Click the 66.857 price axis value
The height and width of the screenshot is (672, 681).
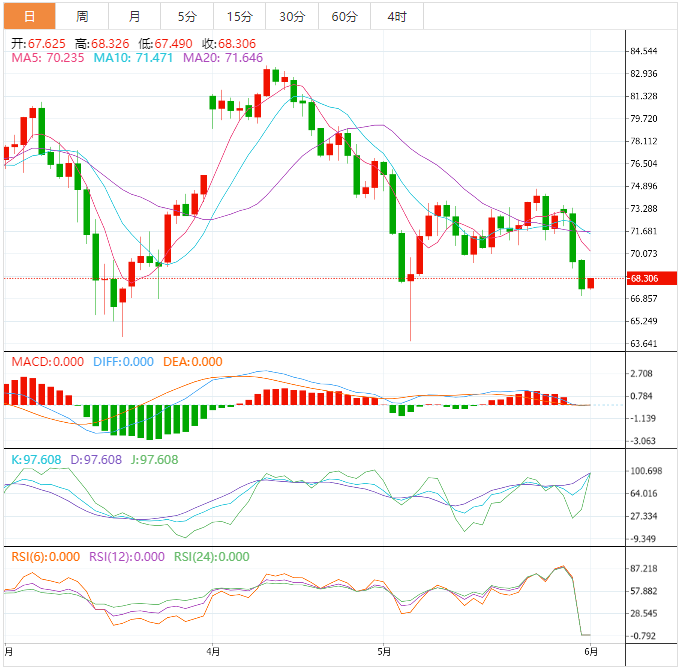[x=644, y=299]
